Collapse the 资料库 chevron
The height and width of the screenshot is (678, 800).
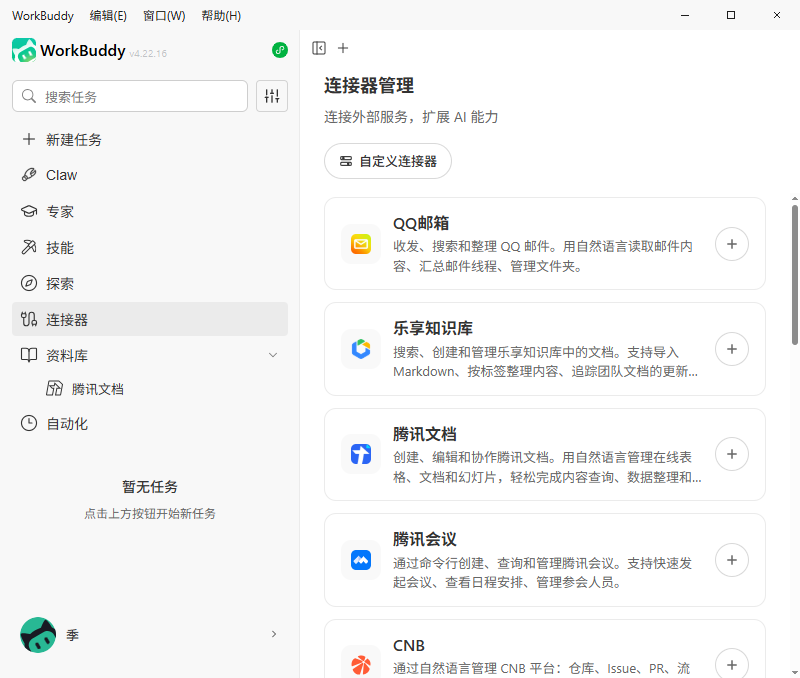pyautogui.click(x=273, y=355)
